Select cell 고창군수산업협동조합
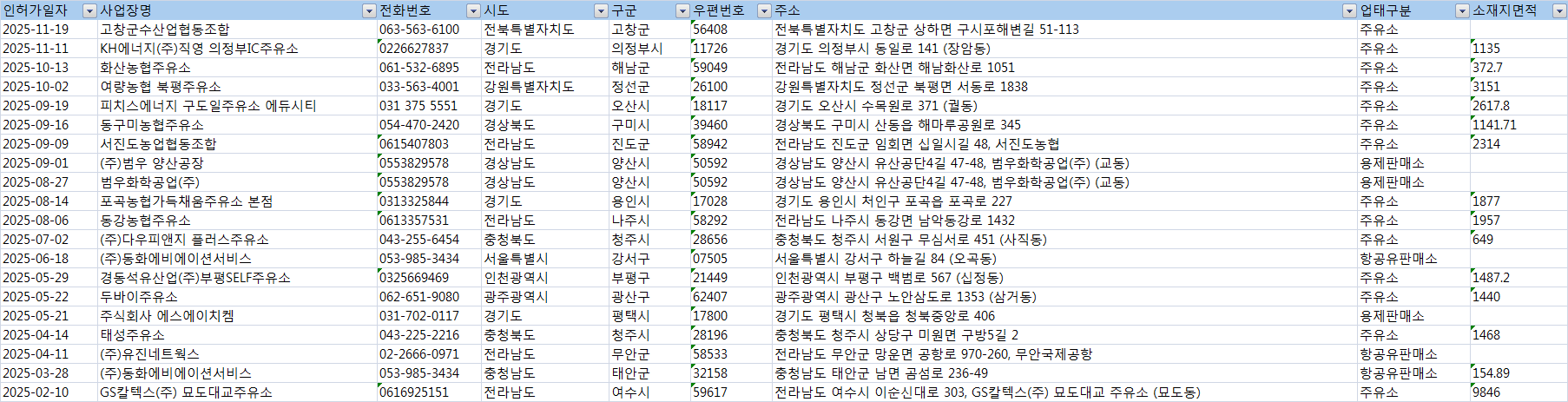Viewport: 1568px width, 402px height. pyautogui.click(x=237, y=30)
